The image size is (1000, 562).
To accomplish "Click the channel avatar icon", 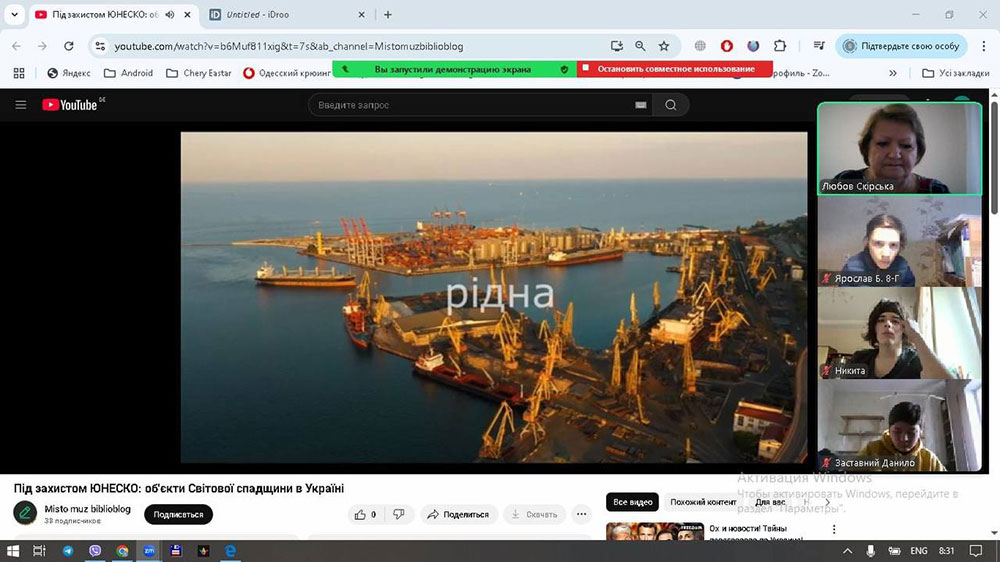I will (x=25, y=513).
